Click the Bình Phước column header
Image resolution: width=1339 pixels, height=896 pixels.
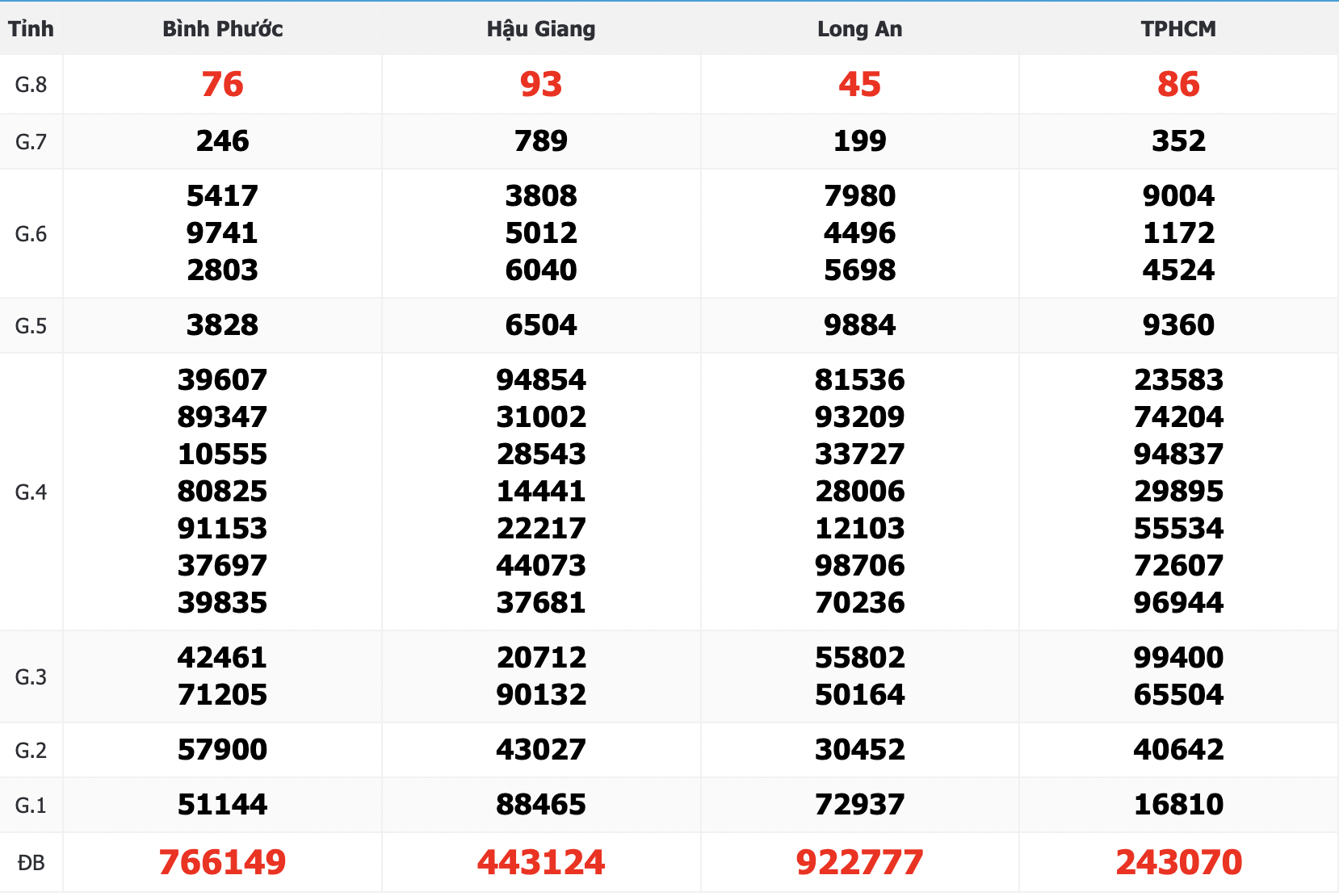pos(222,29)
